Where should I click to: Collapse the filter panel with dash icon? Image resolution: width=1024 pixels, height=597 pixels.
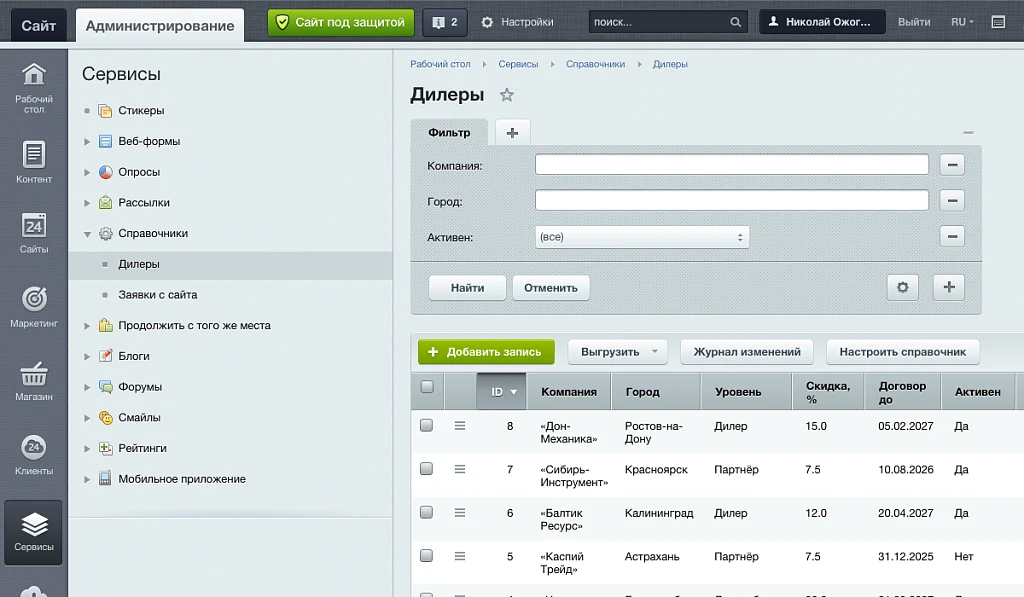coord(968,133)
